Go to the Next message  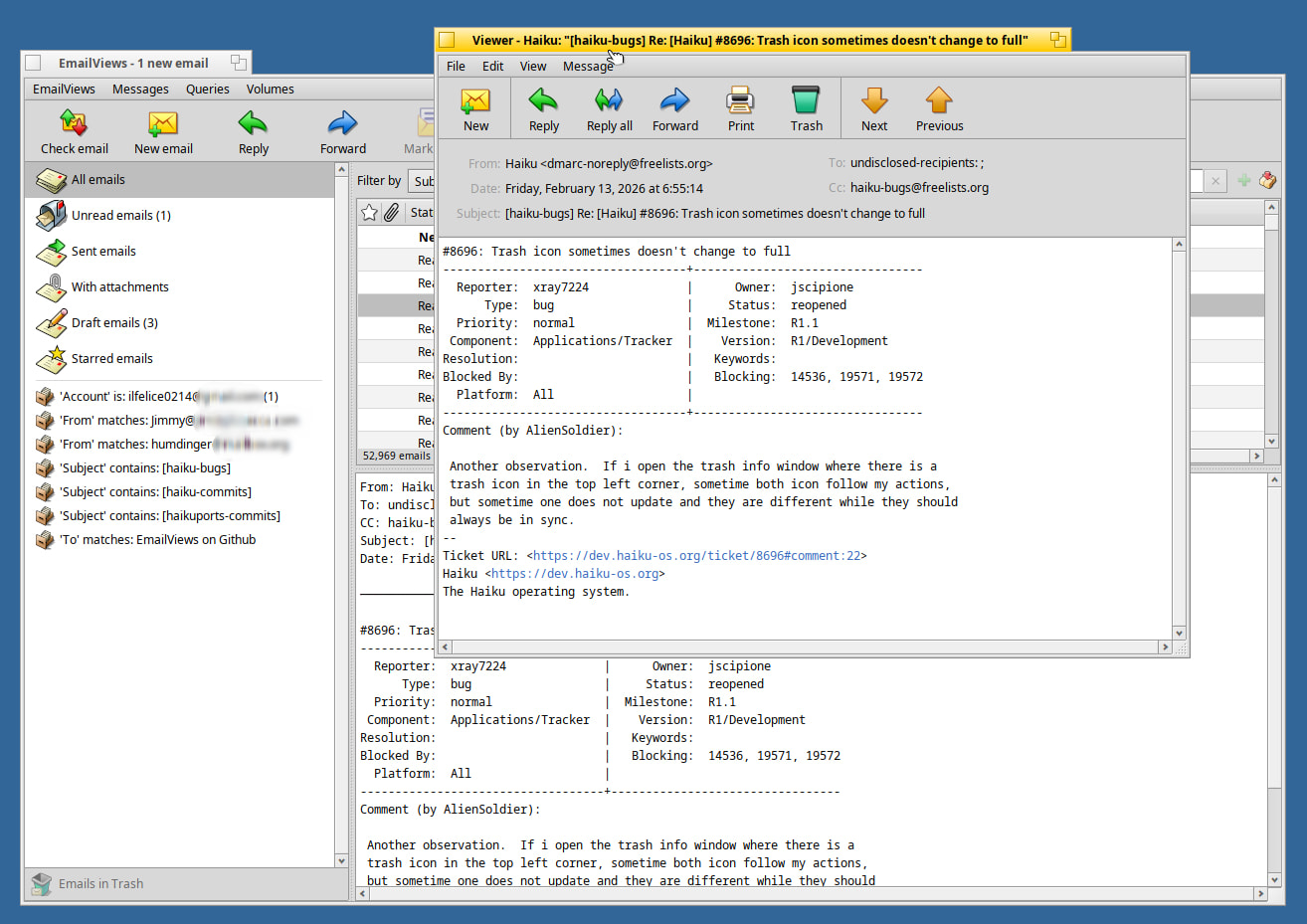tap(873, 109)
